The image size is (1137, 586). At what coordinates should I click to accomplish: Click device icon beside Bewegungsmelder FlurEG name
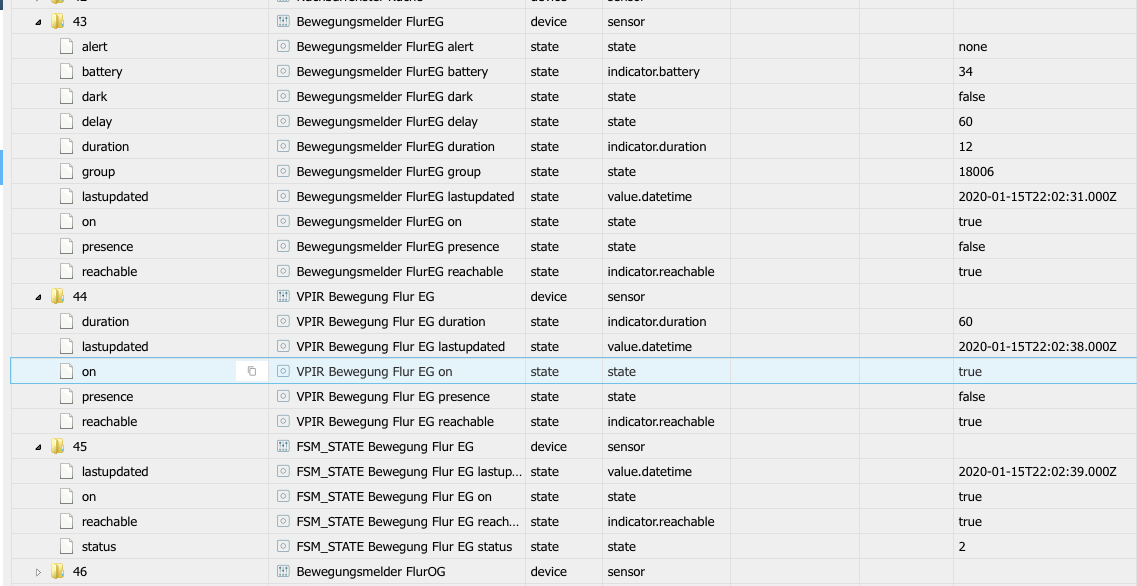click(x=283, y=22)
